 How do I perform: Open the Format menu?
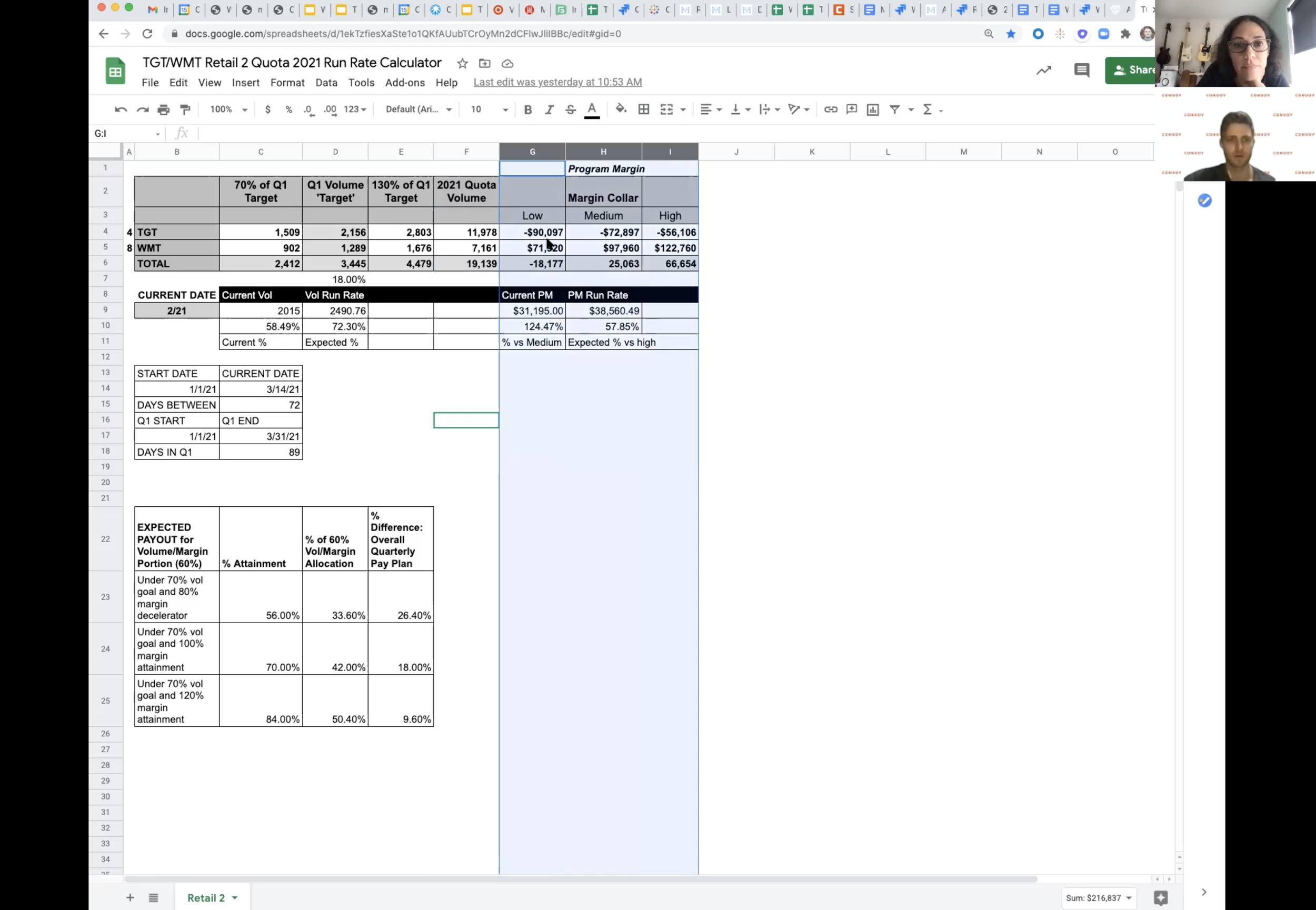[x=287, y=83]
